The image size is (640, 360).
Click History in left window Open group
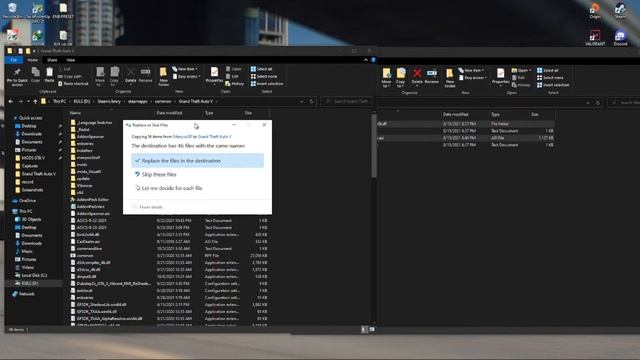point(235,84)
